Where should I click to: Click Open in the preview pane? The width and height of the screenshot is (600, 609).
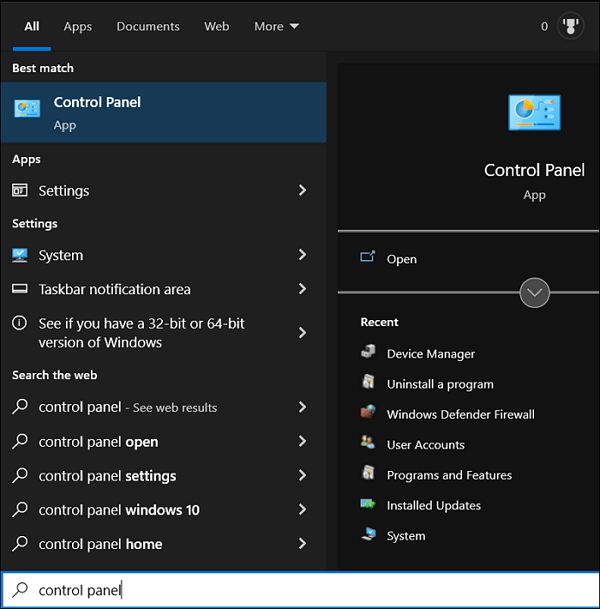(401, 259)
